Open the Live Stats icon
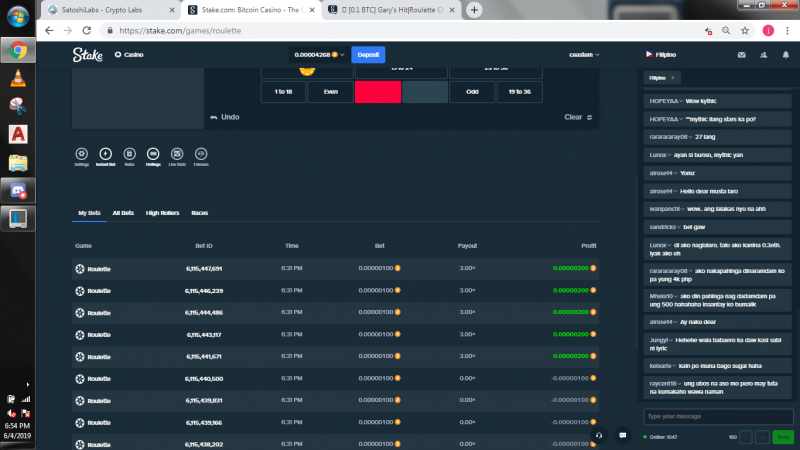800x450 pixels. [x=177, y=156]
